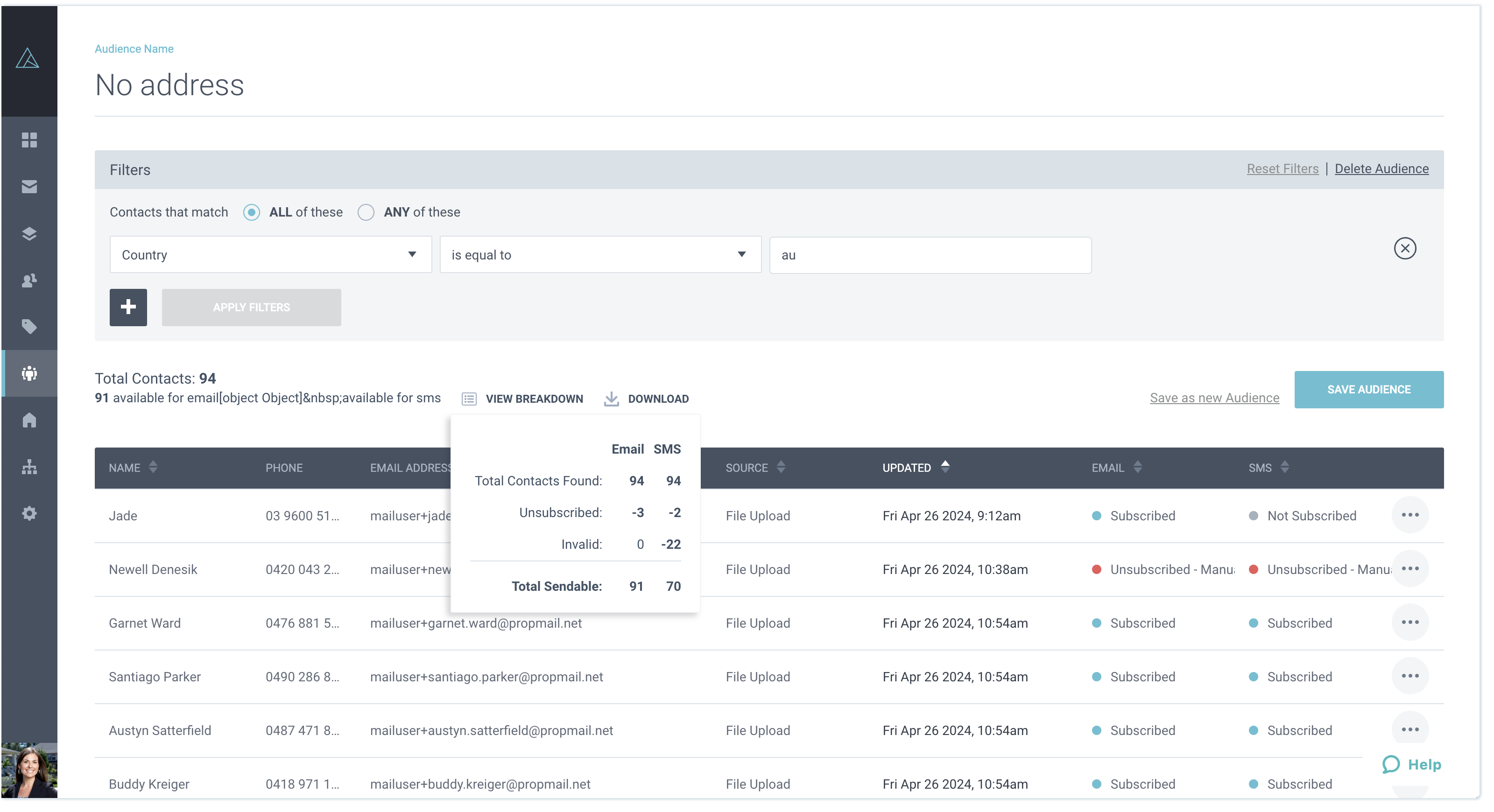This screenshot has height=812, width=1494.
Task: Click the Download arrow icon
Action: pos(611,399)
